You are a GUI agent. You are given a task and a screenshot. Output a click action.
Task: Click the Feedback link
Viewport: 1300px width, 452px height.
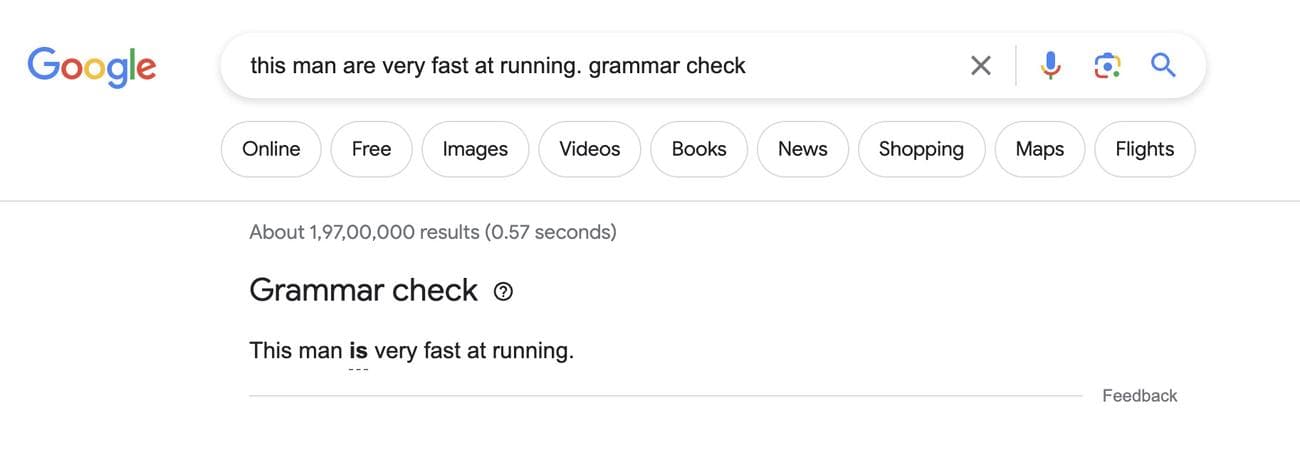1139,396
